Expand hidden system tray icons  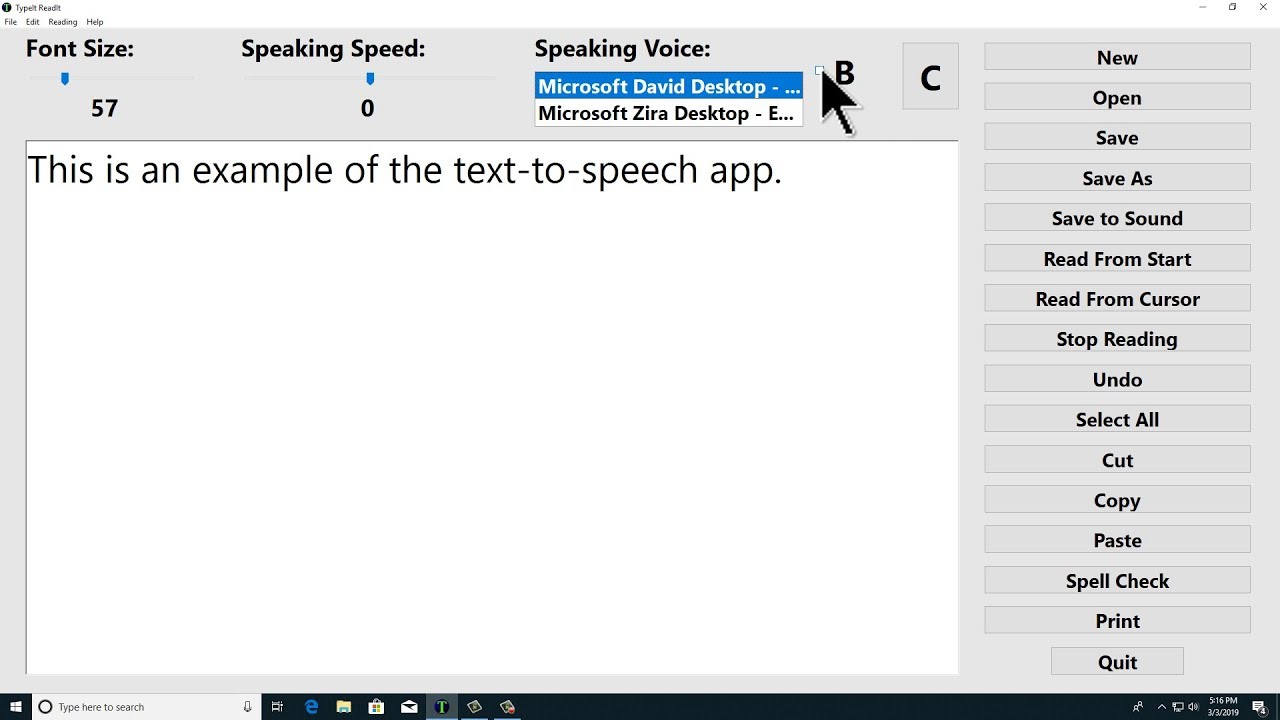click(x=1161, y=706)
